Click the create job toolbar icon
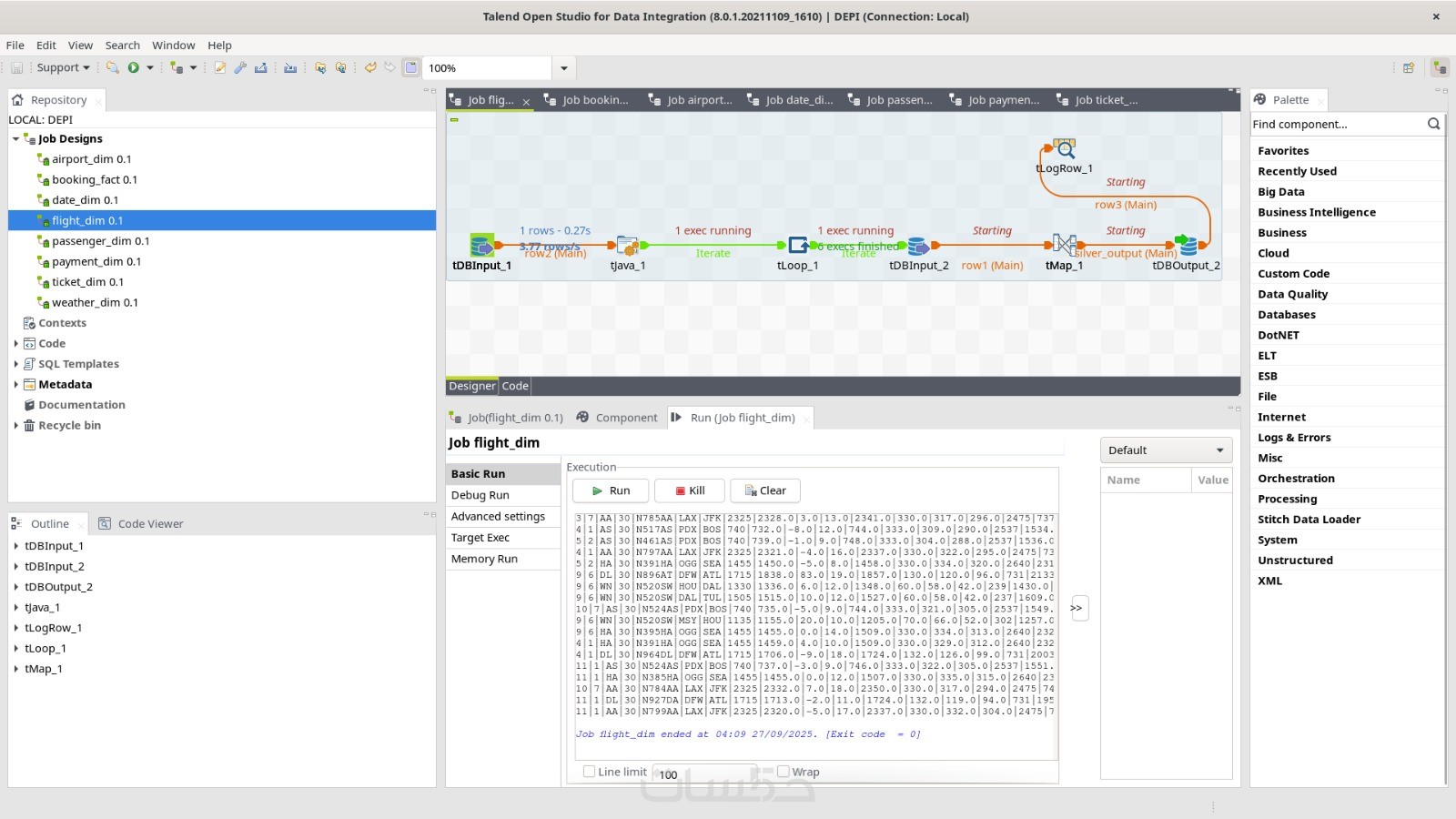Image resolution: width=1456 pixels, height=819 pixels. 177,67
